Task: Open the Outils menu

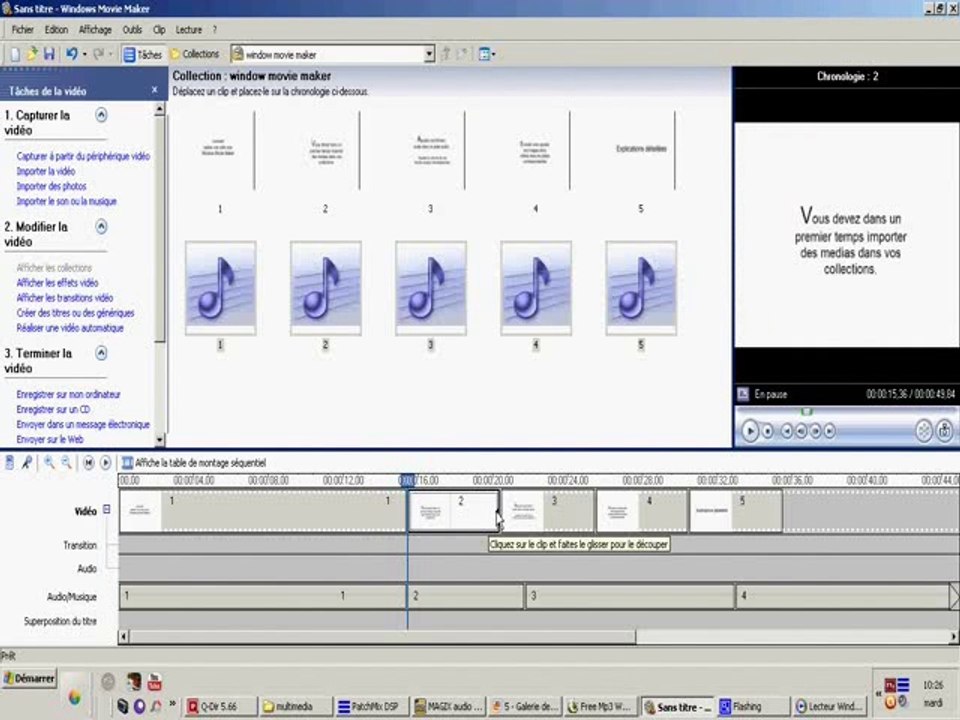Action: pos(132,29)
